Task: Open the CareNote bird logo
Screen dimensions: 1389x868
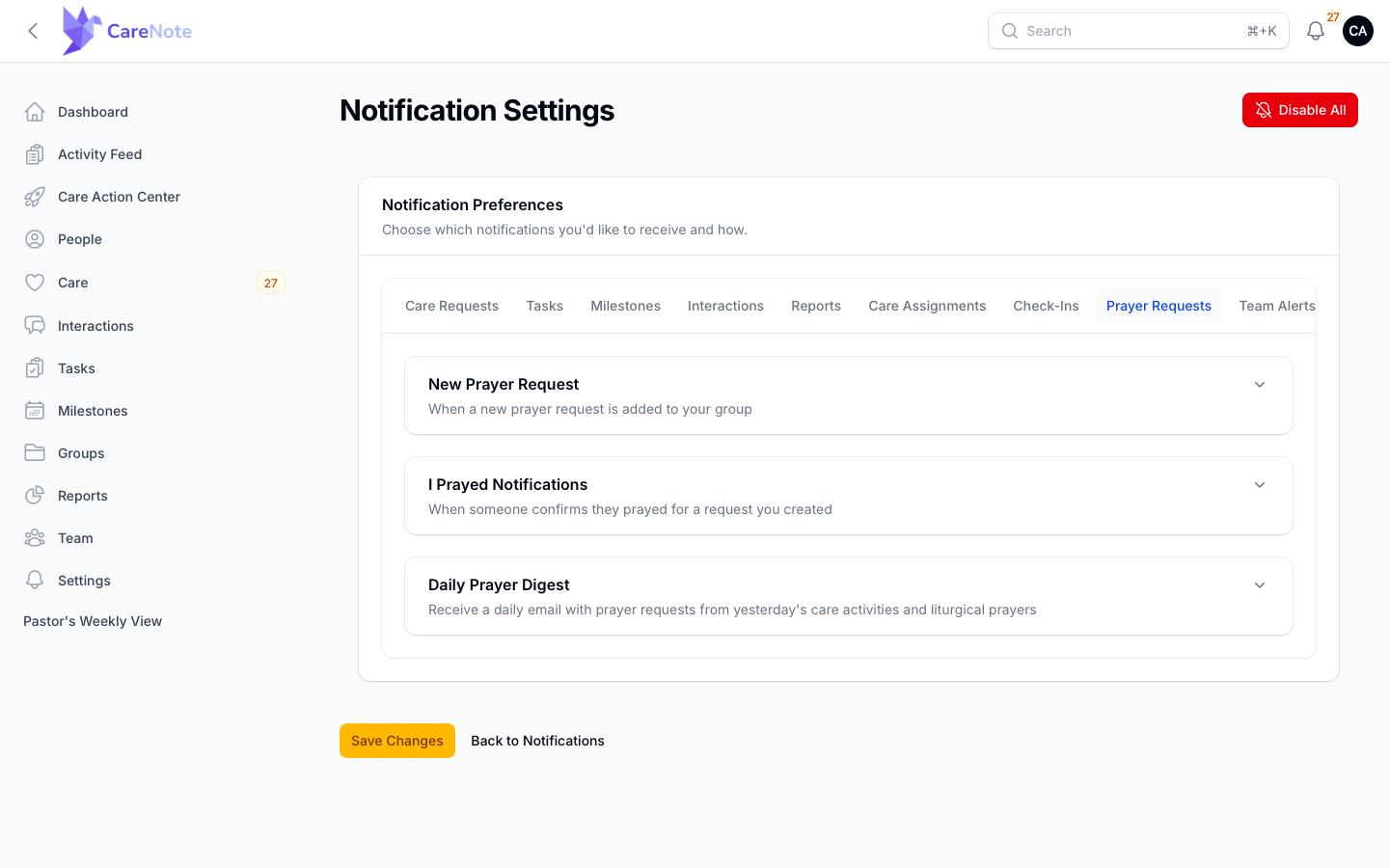Action: coord(82,31)
